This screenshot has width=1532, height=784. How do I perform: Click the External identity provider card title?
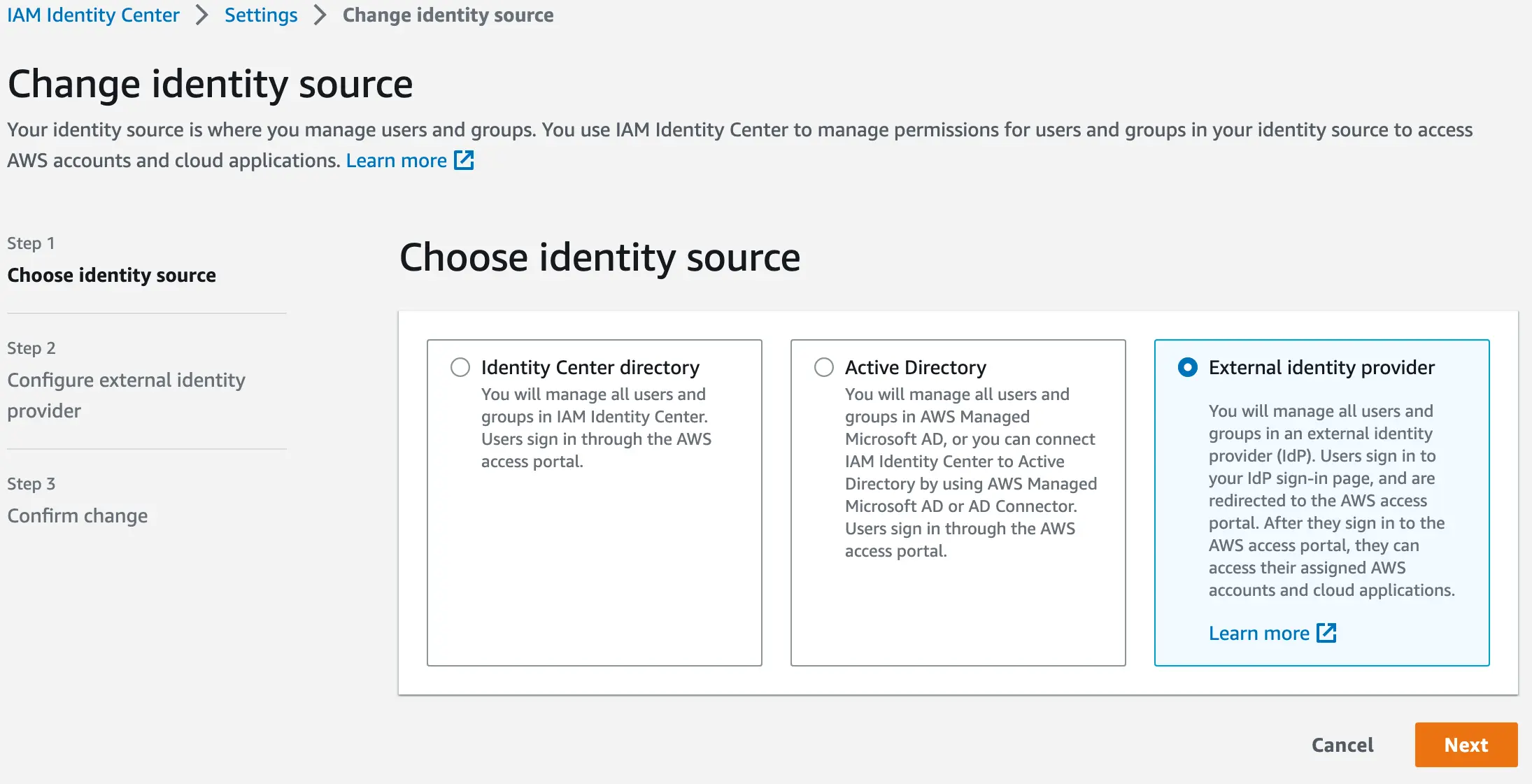pos(1321,367)
